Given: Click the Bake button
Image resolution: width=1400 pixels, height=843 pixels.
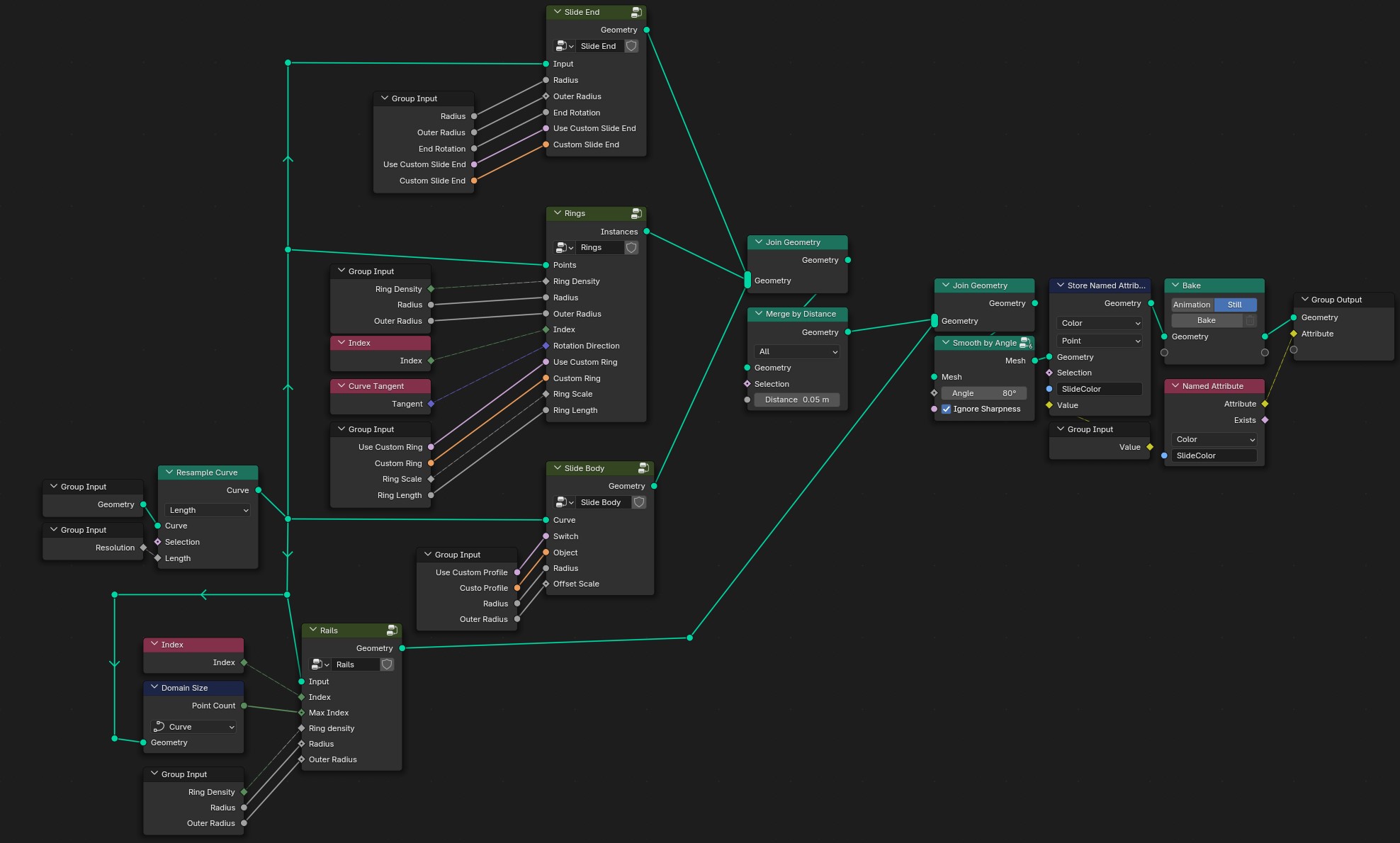Looking at the screenshot, I should 1207,320.
